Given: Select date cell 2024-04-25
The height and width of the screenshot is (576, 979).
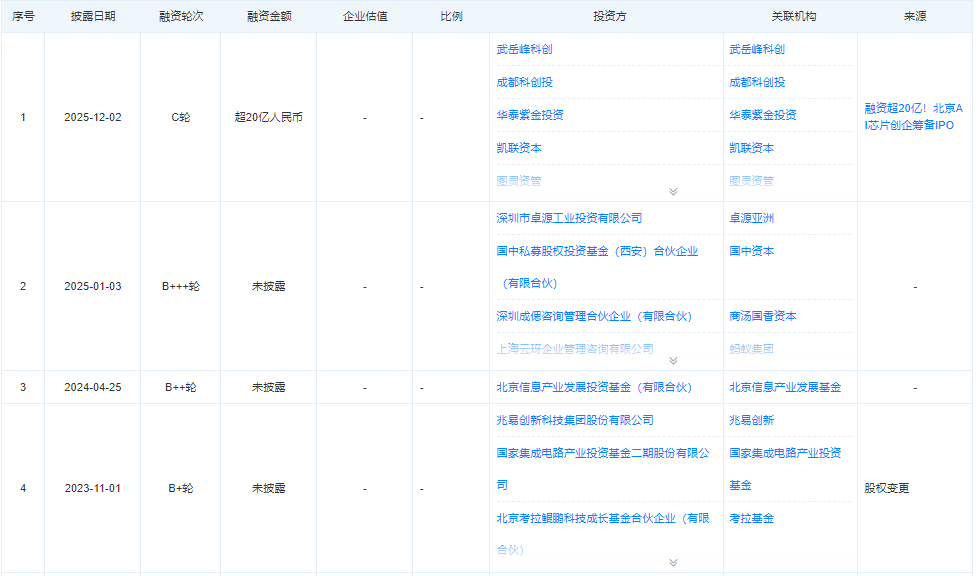Looking at the screenshot, I should (93, 388).
